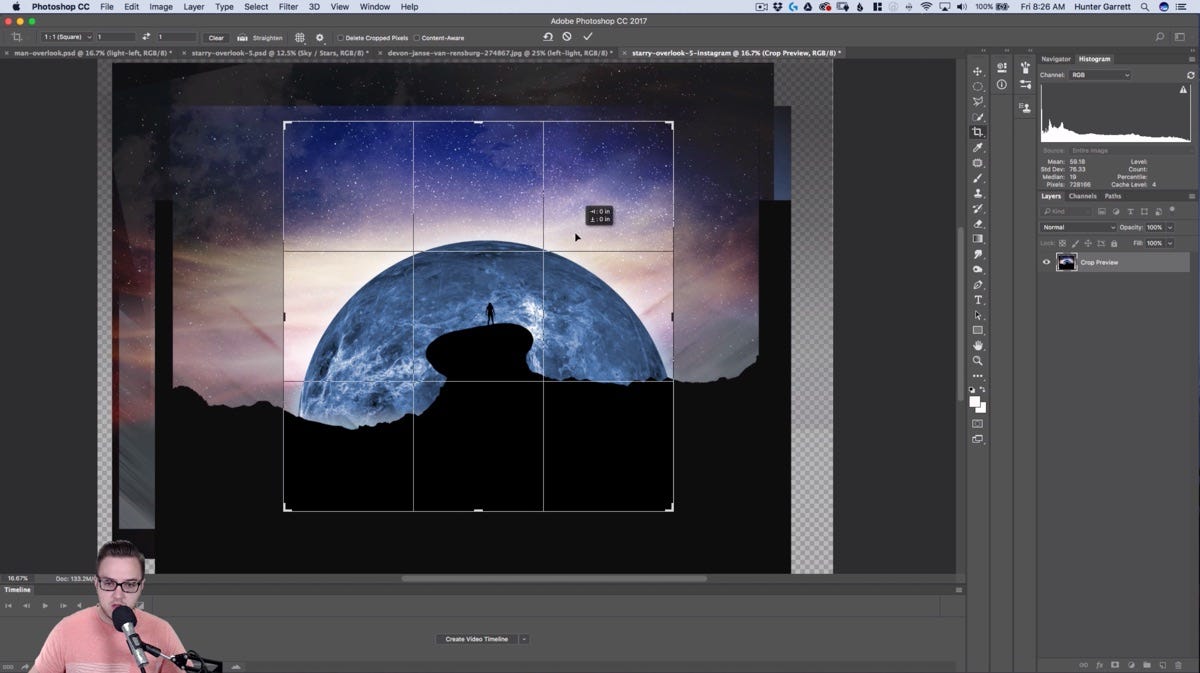Commit the crop with the checkmark
The width and height of the screenshot is (1200, 673).
click(588, 37)
